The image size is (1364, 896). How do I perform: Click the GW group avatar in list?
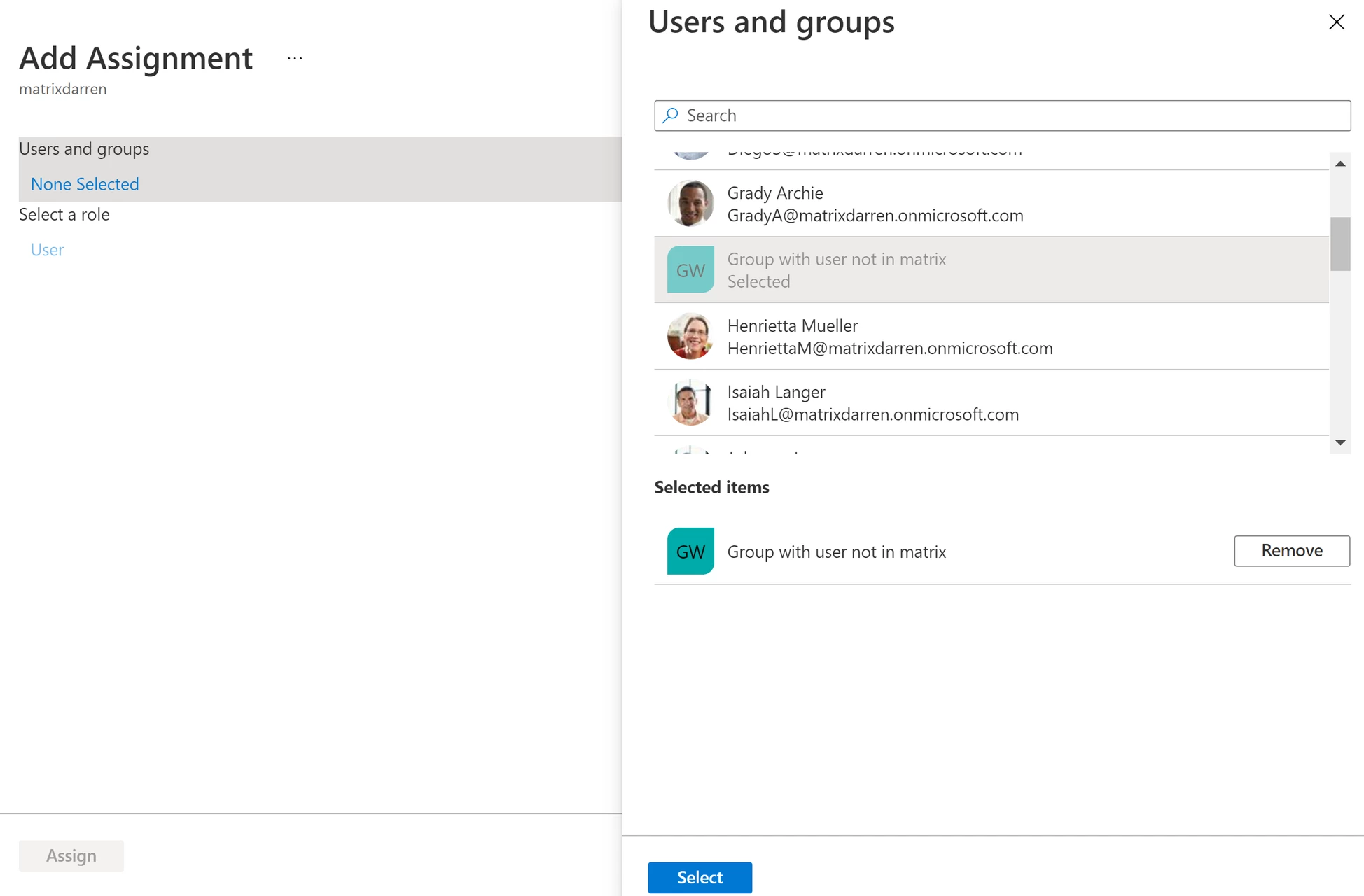(690, 269)
